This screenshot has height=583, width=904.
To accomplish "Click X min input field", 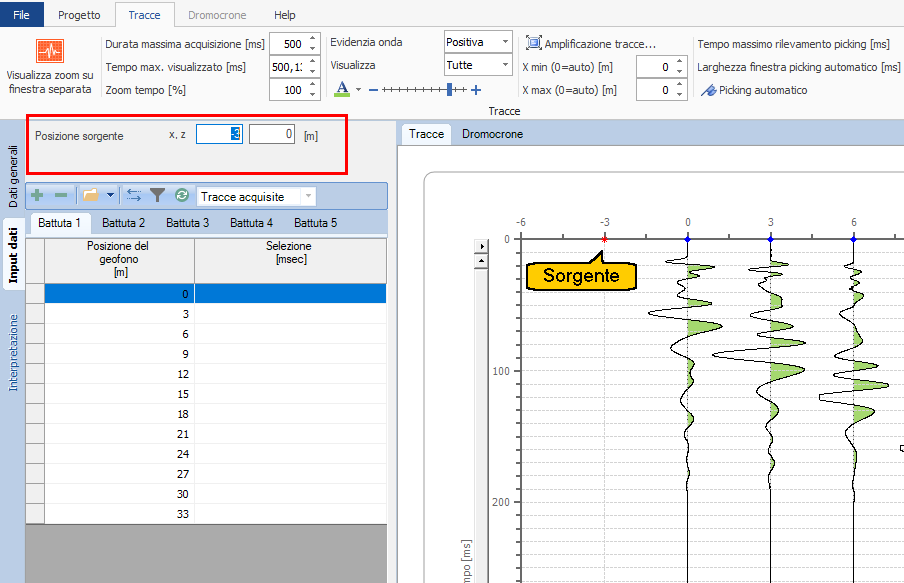I will click(x=655, y=67).
